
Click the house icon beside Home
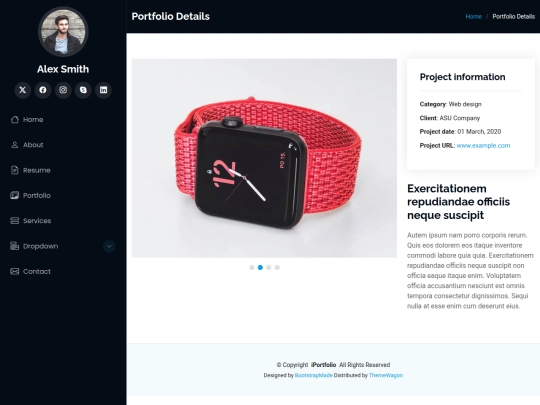click(x=14, y=120)
